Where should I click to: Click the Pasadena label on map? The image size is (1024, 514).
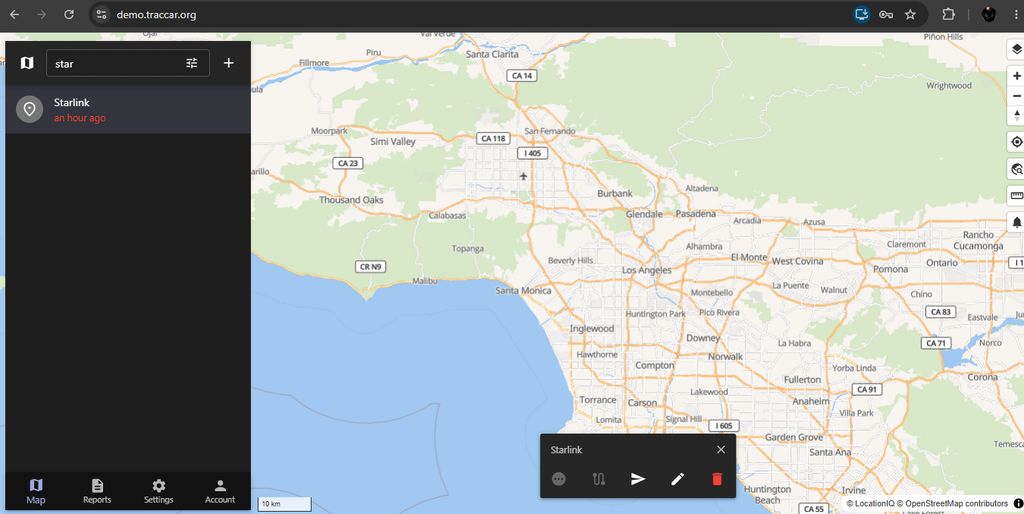tap(696, 214)
